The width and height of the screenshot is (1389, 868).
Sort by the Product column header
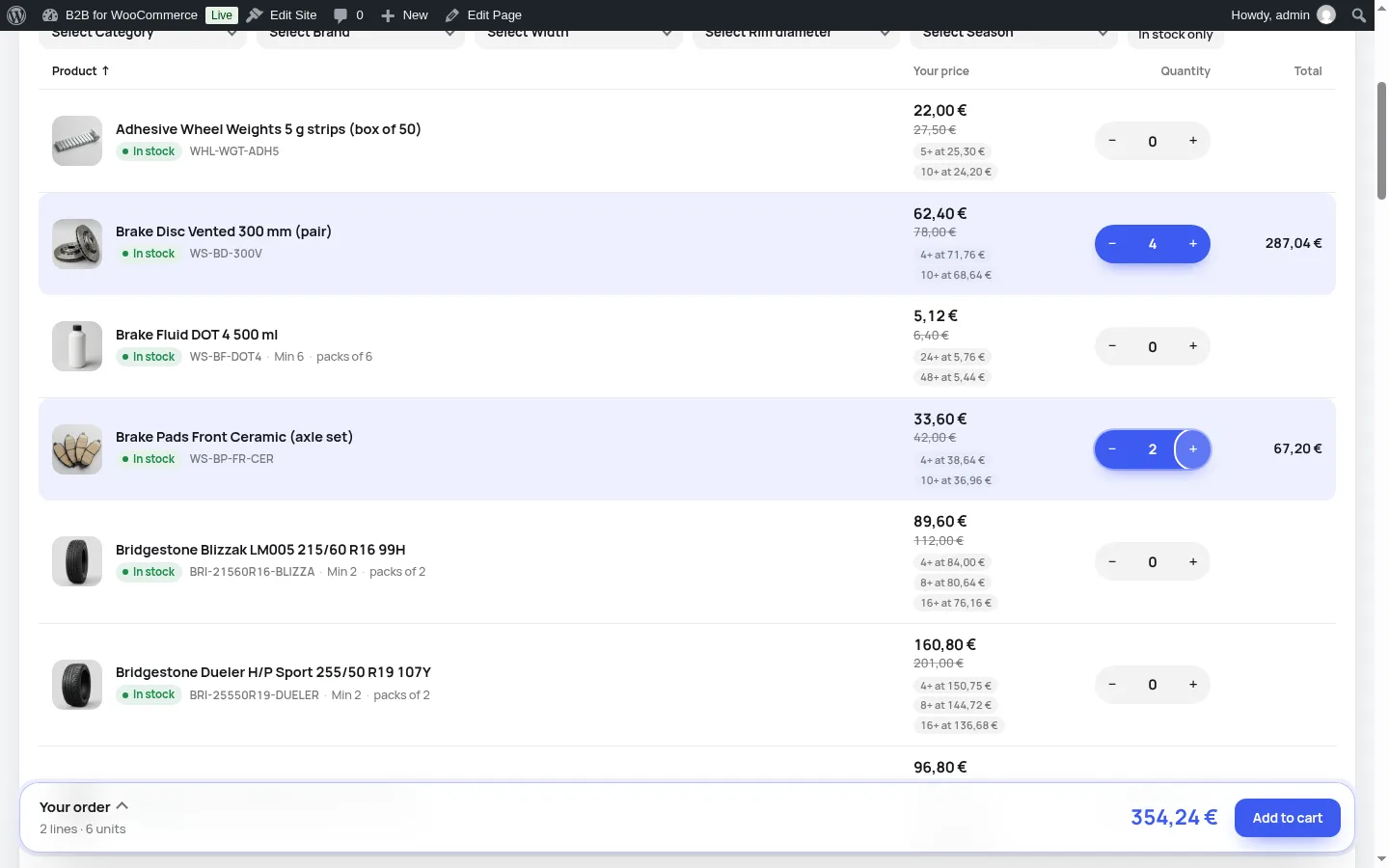pyautogui.click(x=81, y=70)
